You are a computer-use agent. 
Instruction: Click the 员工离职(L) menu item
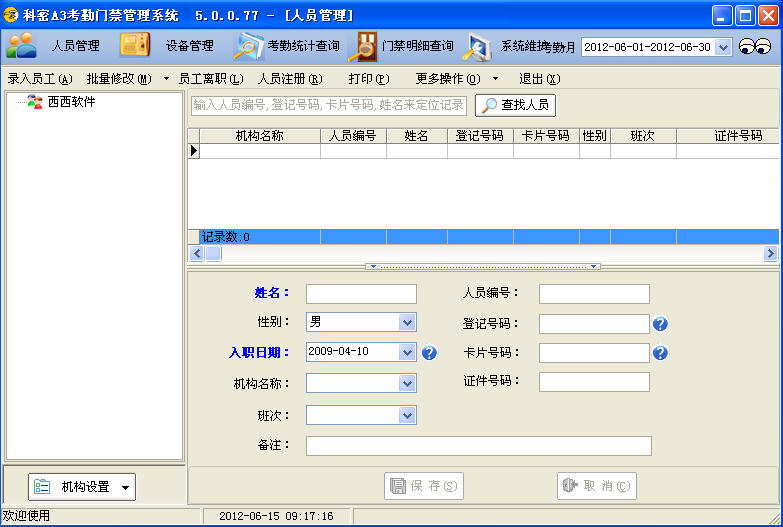[x=211, y=79]
